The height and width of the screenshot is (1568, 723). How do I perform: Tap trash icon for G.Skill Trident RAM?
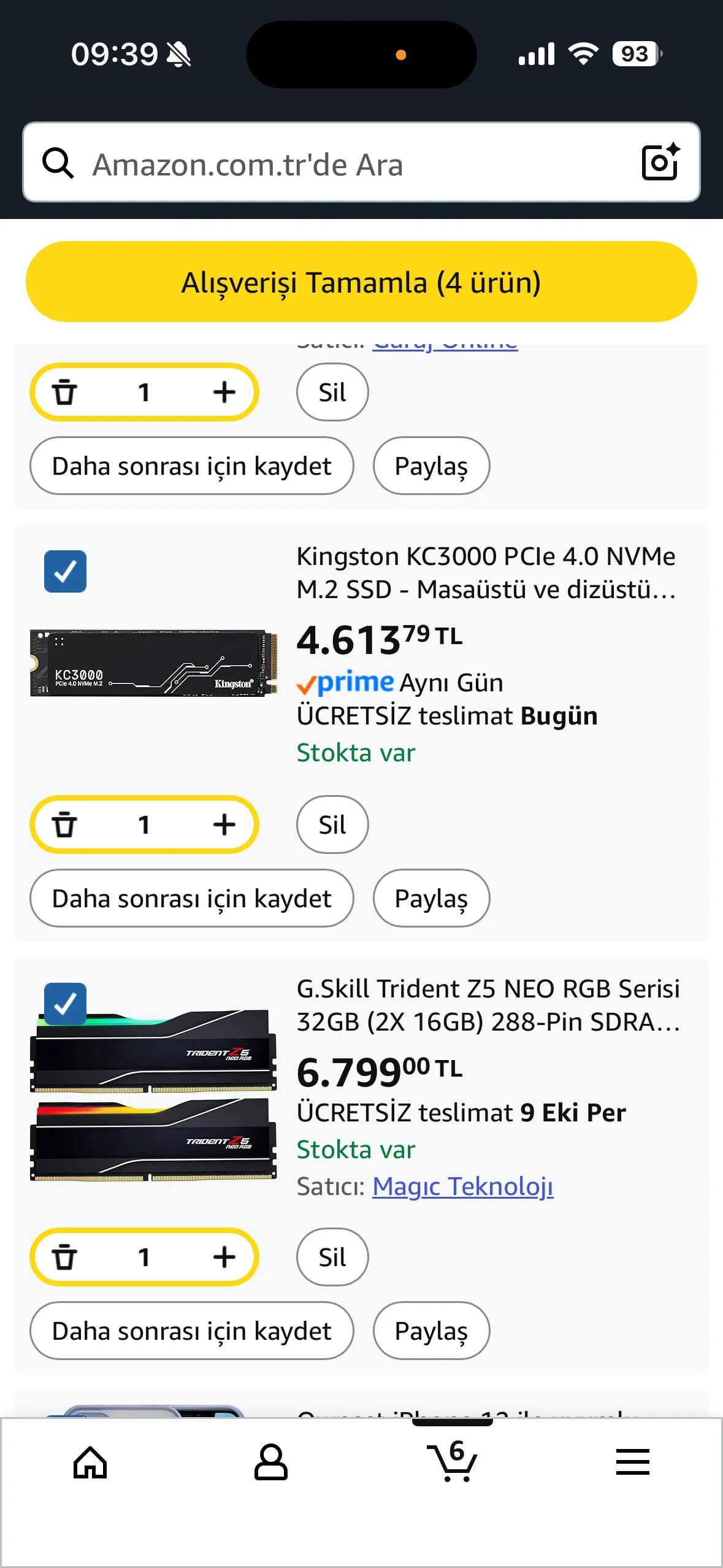[x=64, y=1257]
